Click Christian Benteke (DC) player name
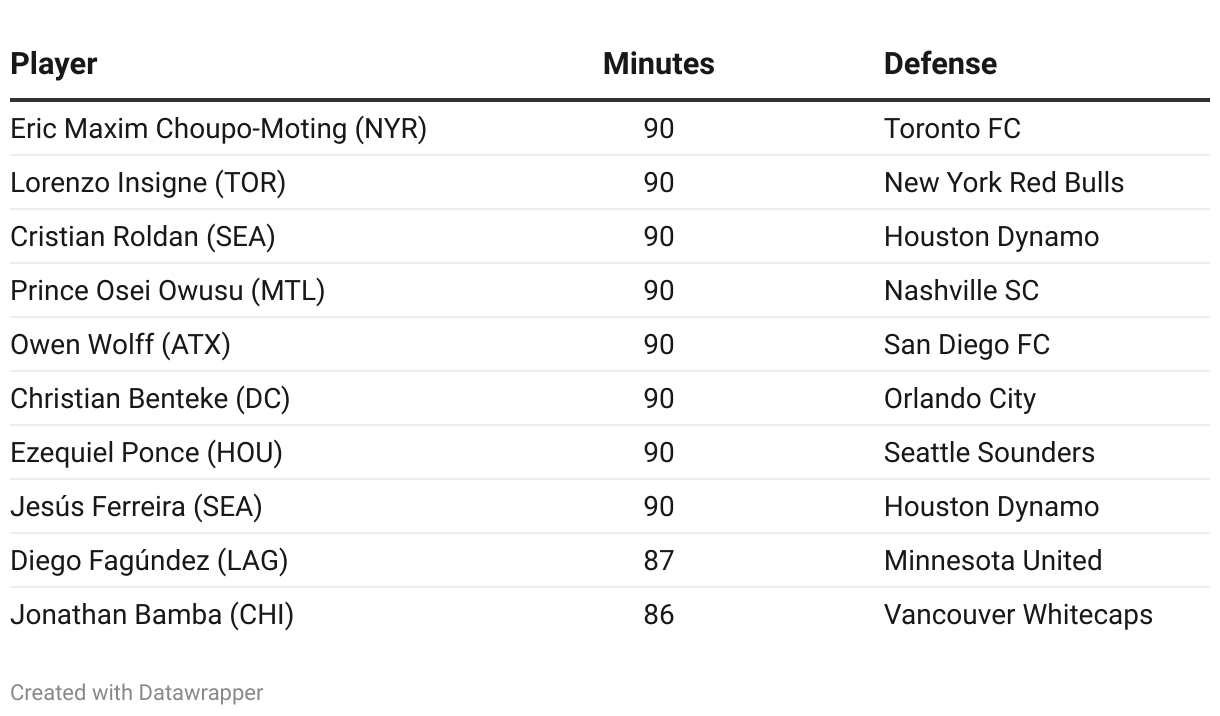1220x716 pixels. [150, 399]
